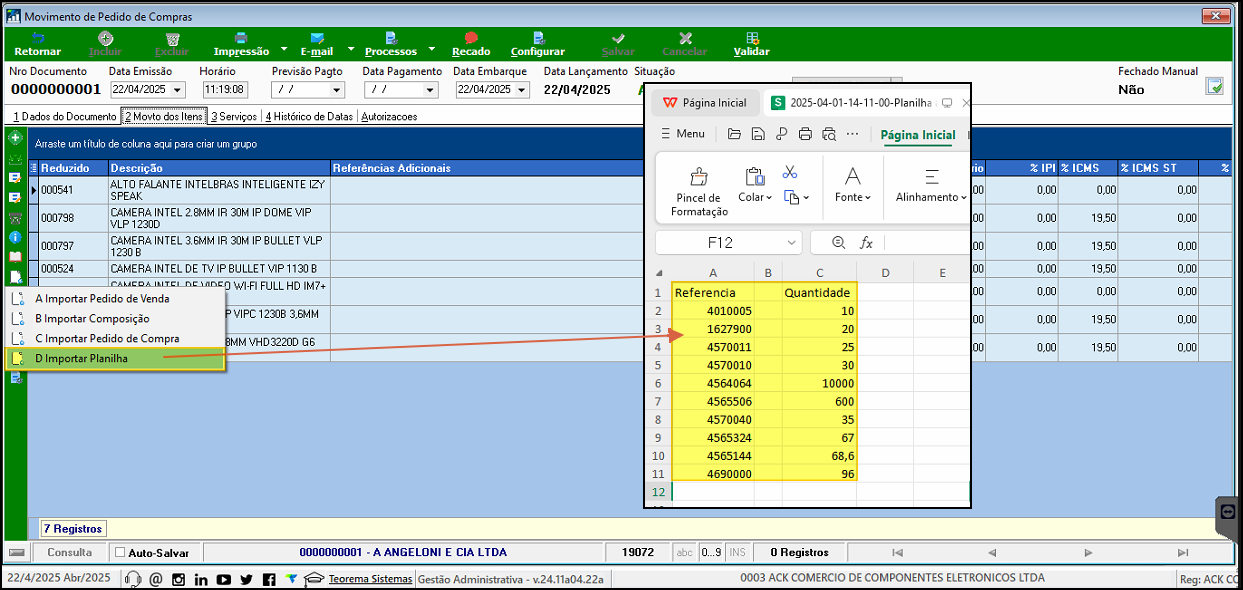Click the scissors cut icon
Screen dimensions: 1243x590
pyautogui.click(x=790, y=172)
